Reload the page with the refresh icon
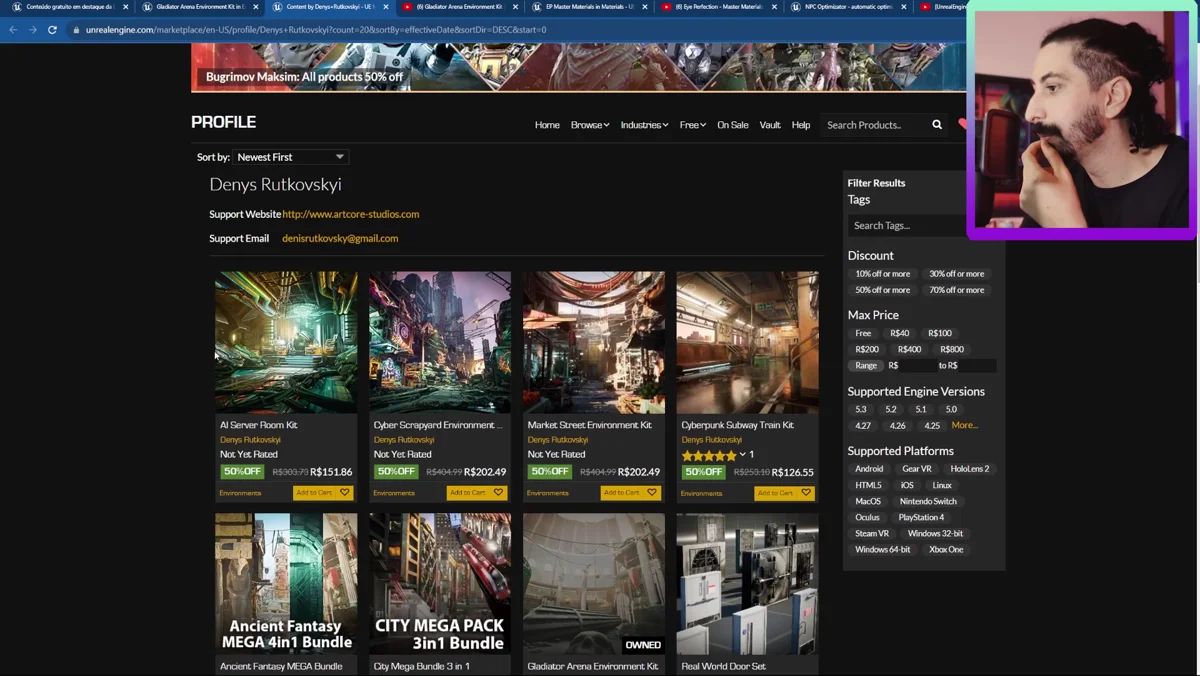1200x676 pixels. coord(52,30)
